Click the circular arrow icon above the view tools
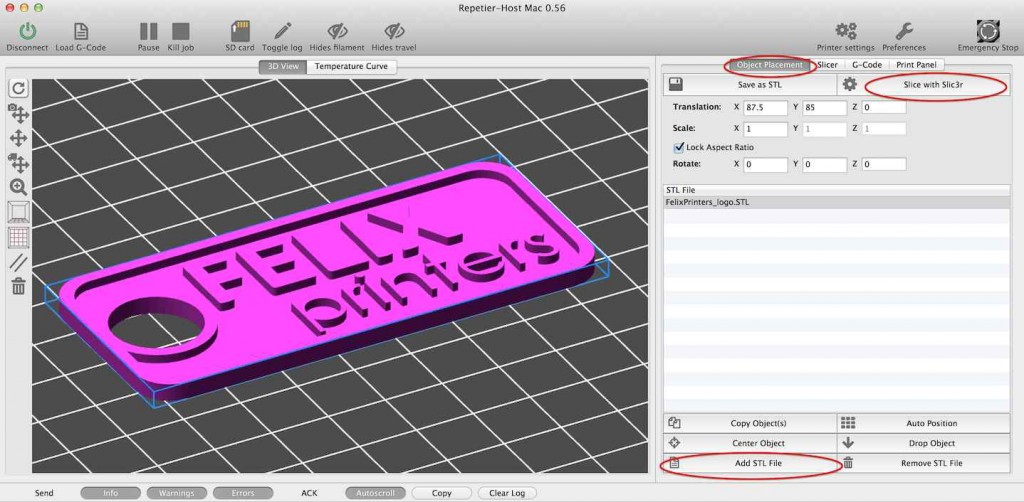 [18, 88]
